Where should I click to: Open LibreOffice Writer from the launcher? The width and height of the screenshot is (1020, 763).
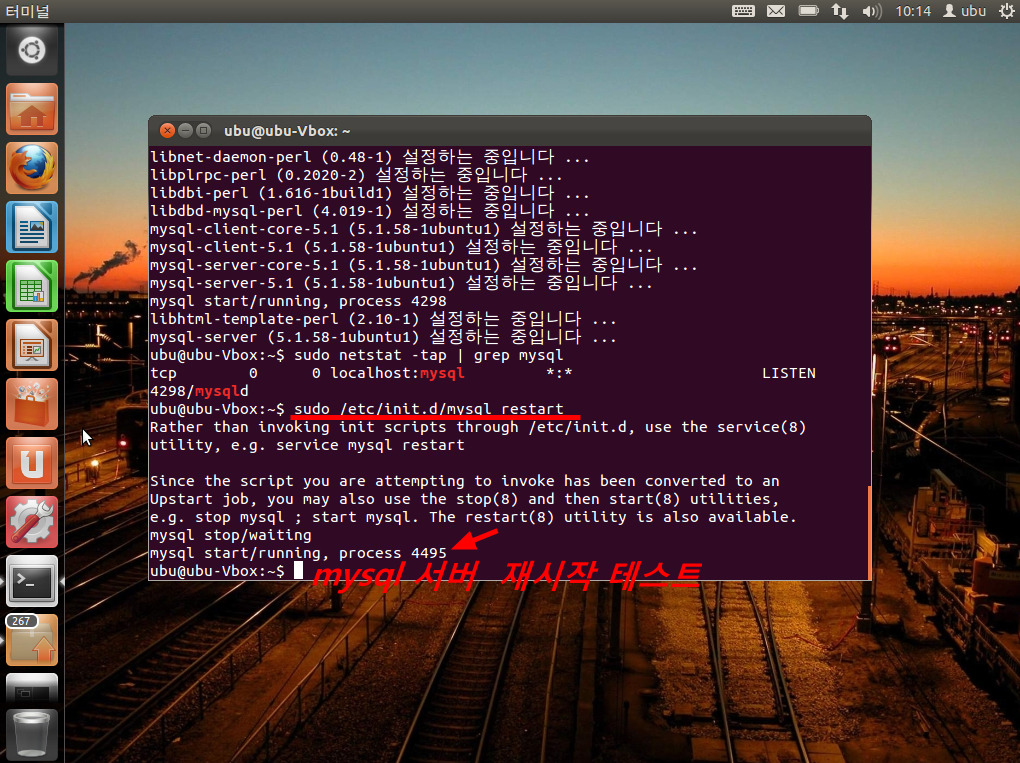coord(33,226)
